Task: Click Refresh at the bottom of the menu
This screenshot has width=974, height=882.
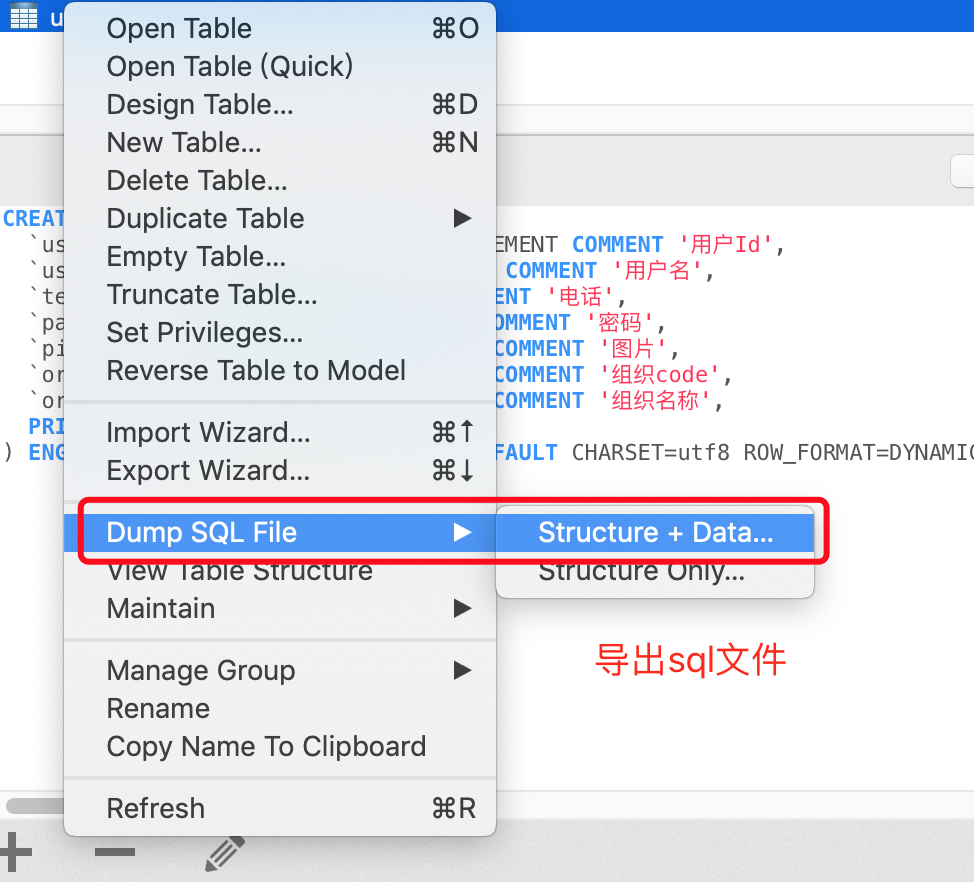Action: [x=155, y=808]
